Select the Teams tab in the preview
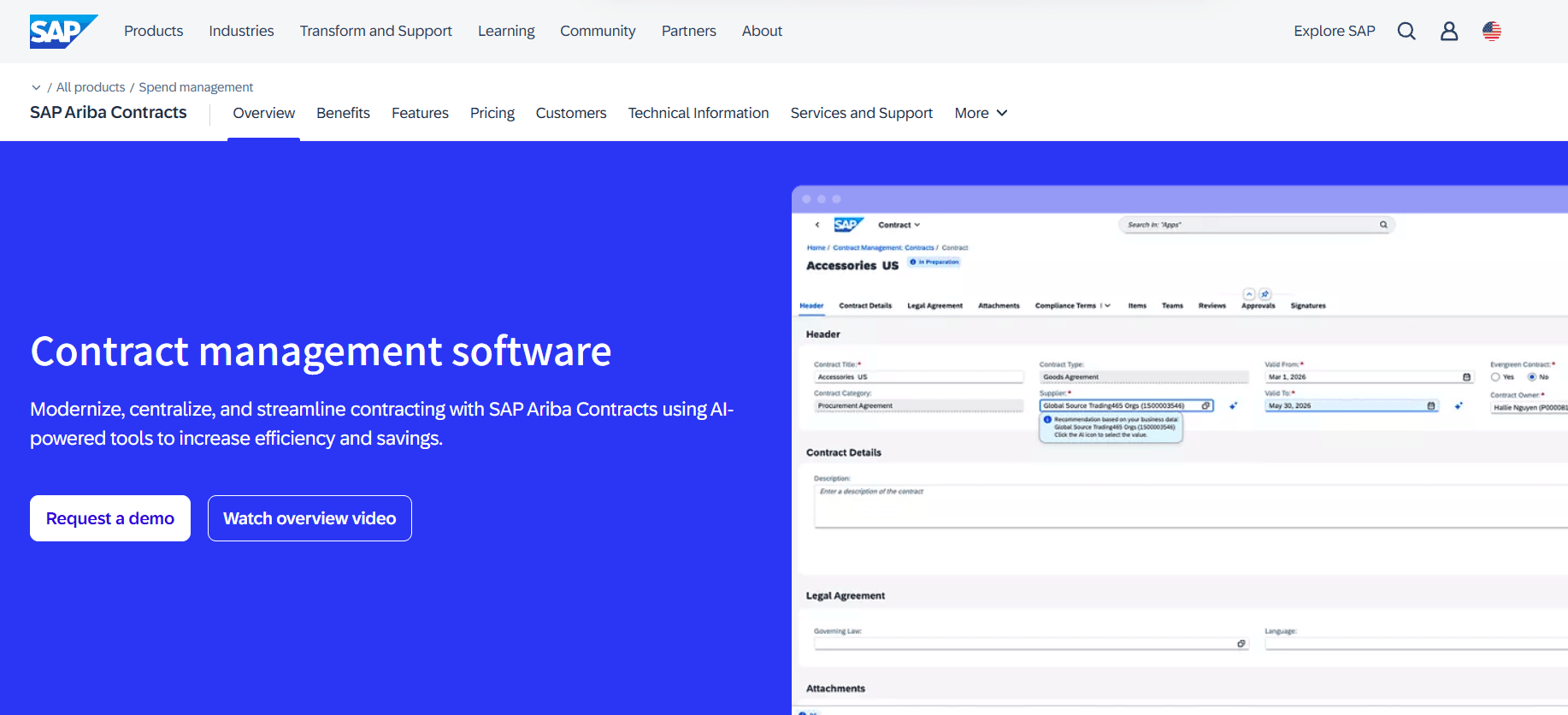Viewport: 1568px width, 715px height. pos(1172,305)
